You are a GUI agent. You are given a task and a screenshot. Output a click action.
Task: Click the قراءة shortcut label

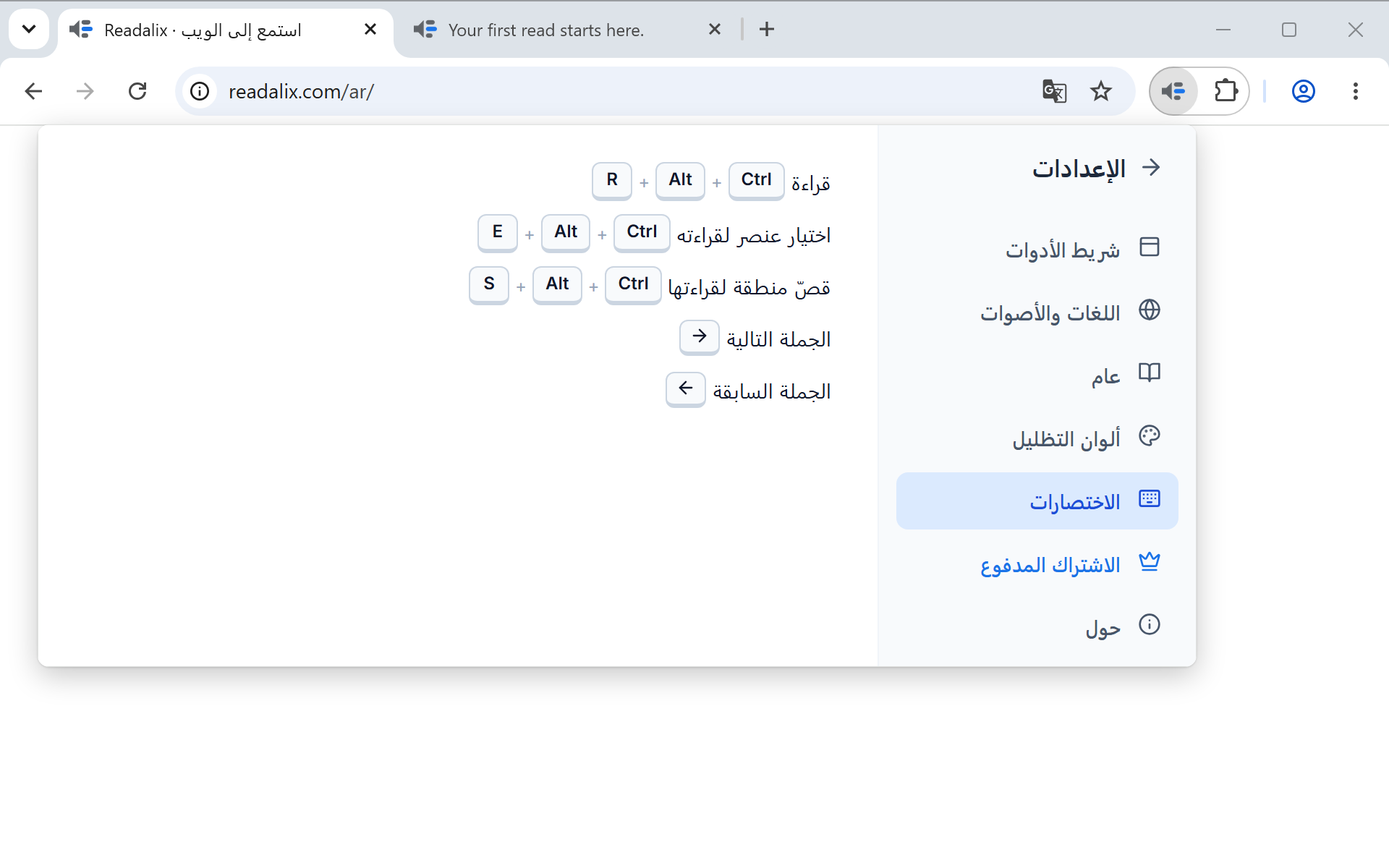click(810, 184)
